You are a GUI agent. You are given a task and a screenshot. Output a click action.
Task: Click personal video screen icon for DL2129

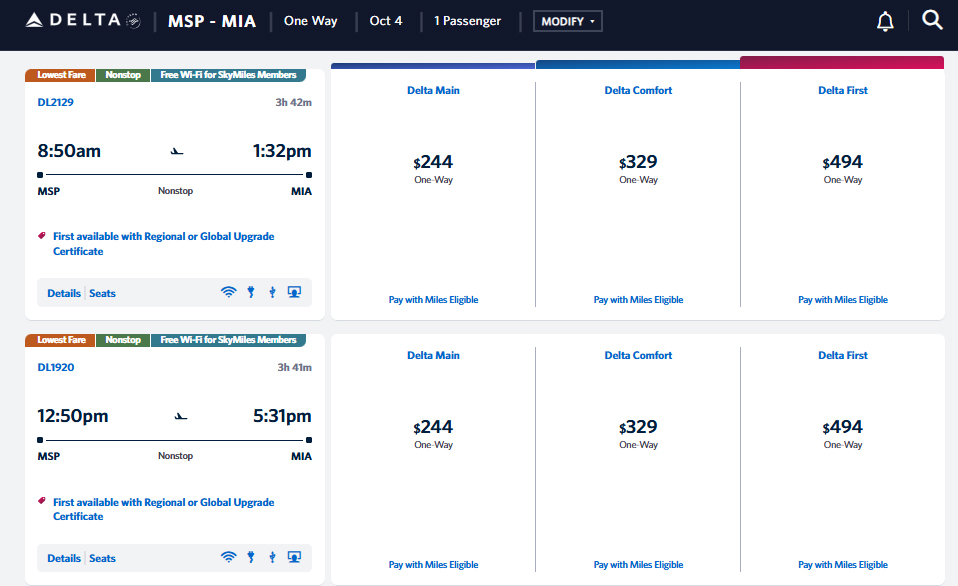point(294,292)
